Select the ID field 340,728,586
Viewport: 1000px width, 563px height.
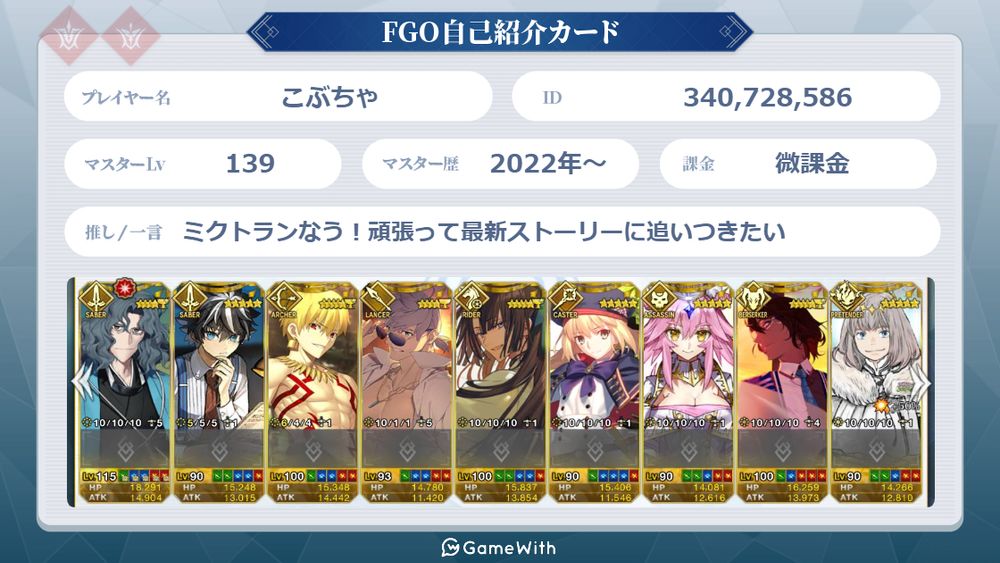coord(726,96)
